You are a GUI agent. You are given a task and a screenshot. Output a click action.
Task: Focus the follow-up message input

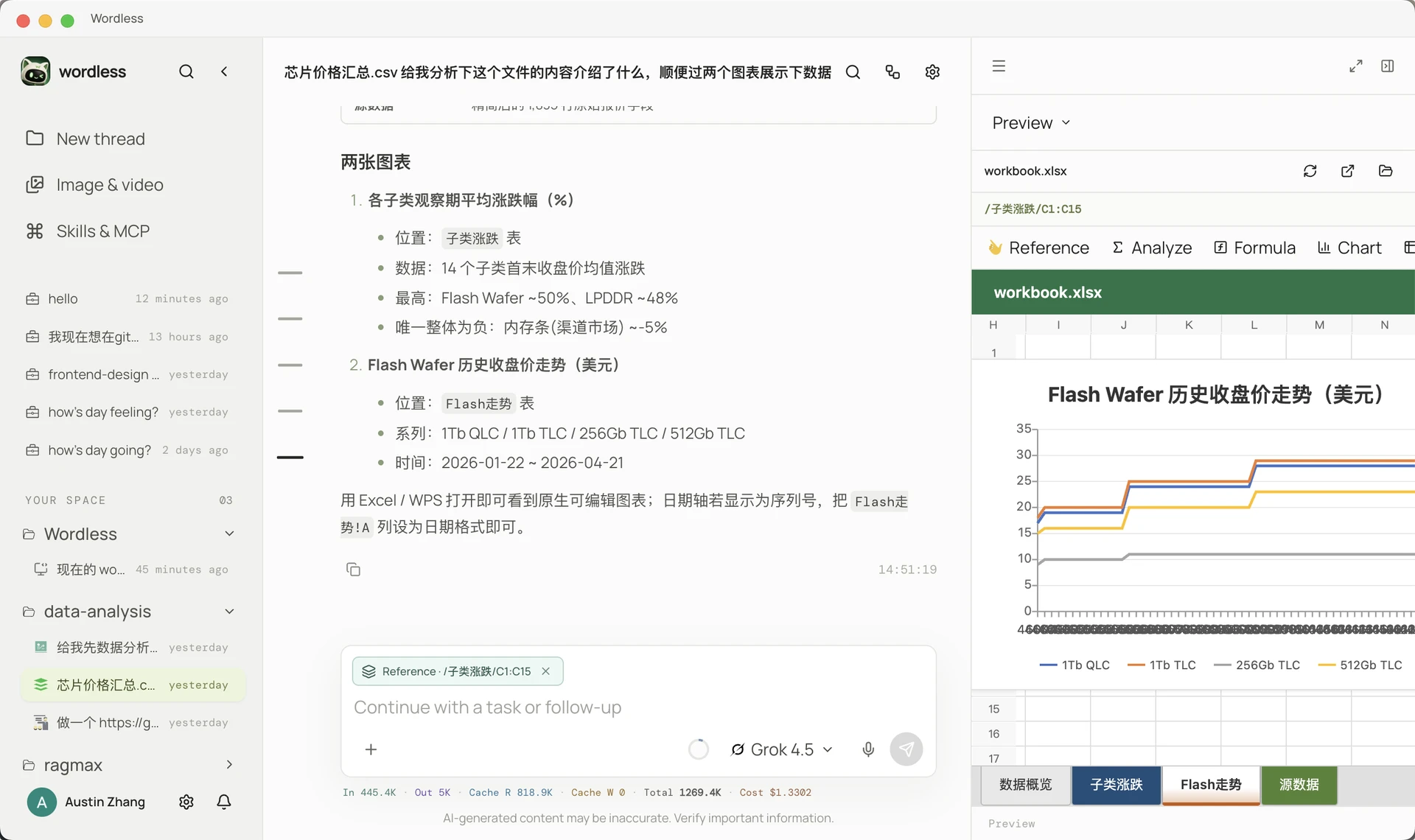coord(637,707)
